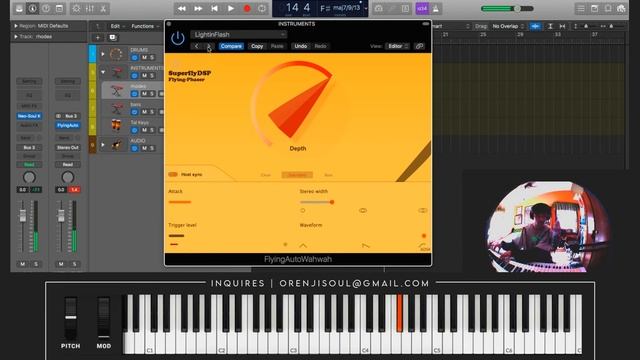The height and width of the screenshot is (360, 640).
Task: Add a new track with plus button
Action: pyautogui.click(x=98, y=38)
